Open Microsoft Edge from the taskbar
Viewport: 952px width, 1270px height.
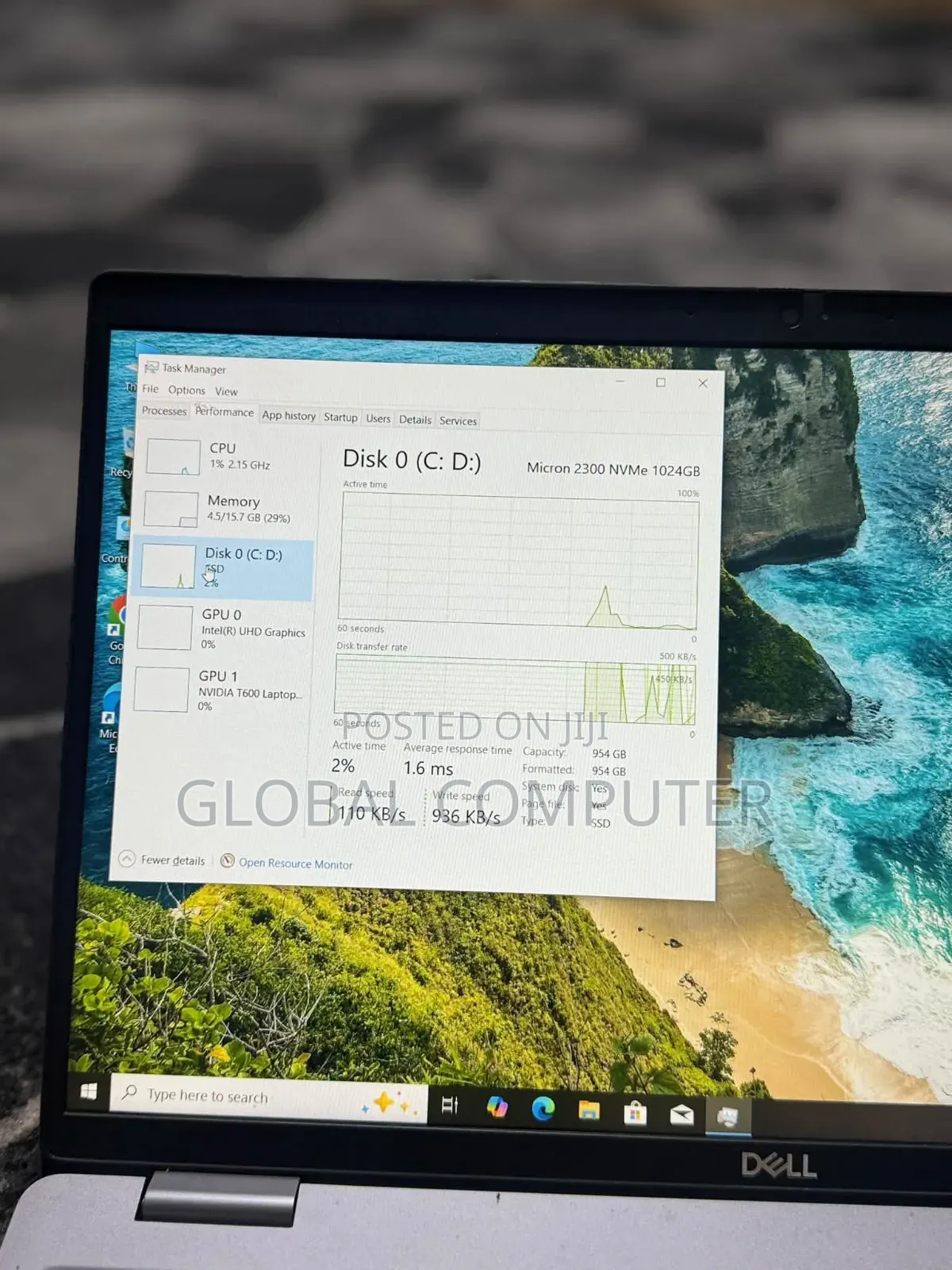tap(543, 1108)
